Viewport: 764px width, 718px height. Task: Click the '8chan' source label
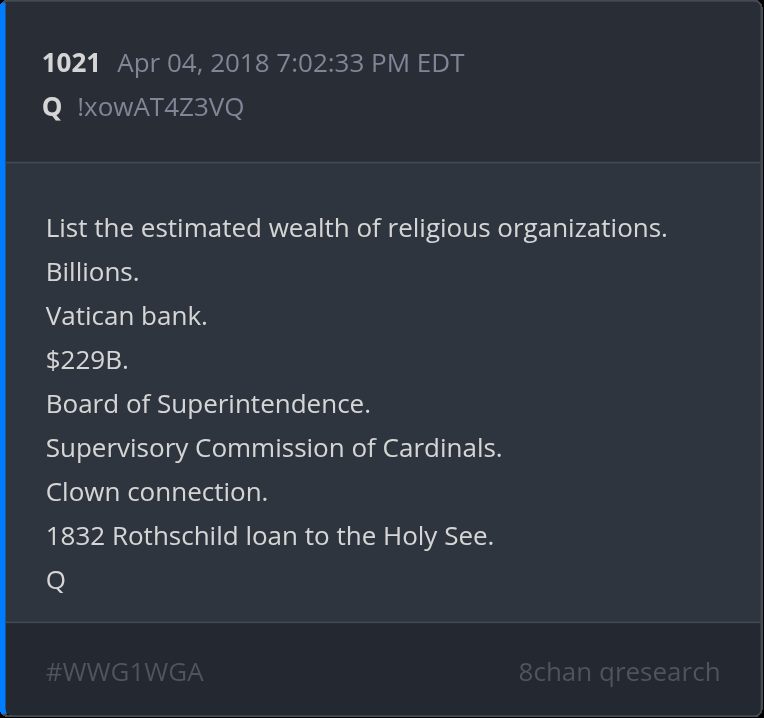coord(555,672)
